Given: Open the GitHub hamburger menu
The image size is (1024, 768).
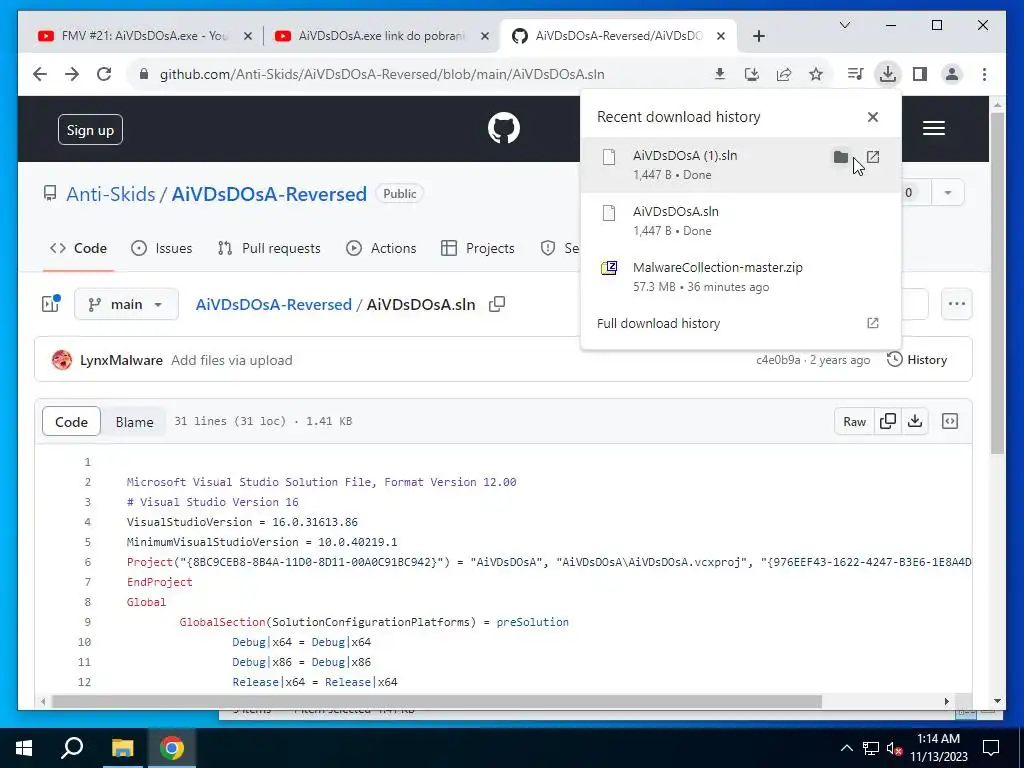Looking at the screenshot, I should (934, 128).
